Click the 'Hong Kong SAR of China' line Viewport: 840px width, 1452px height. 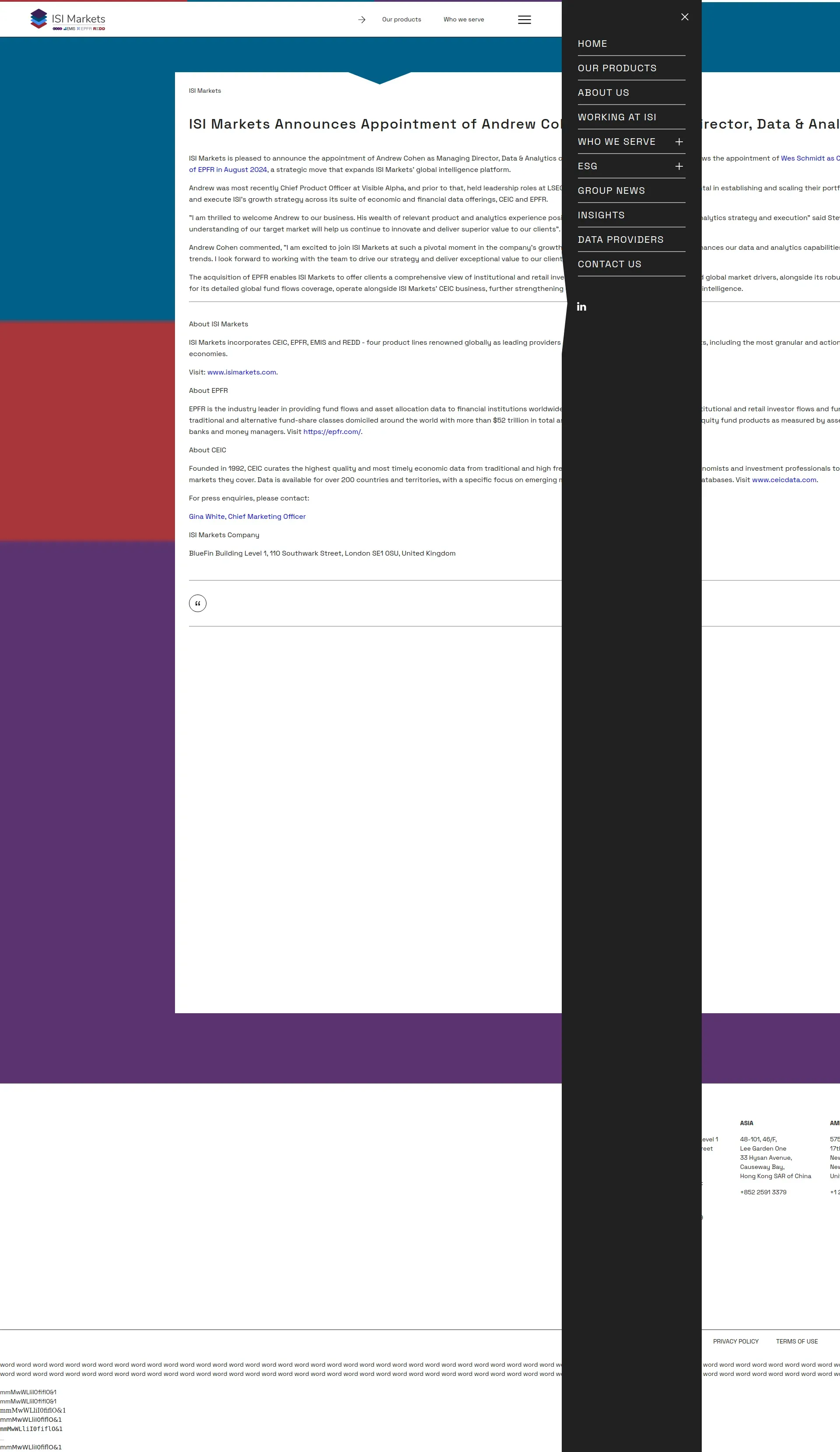(776, 1176)
